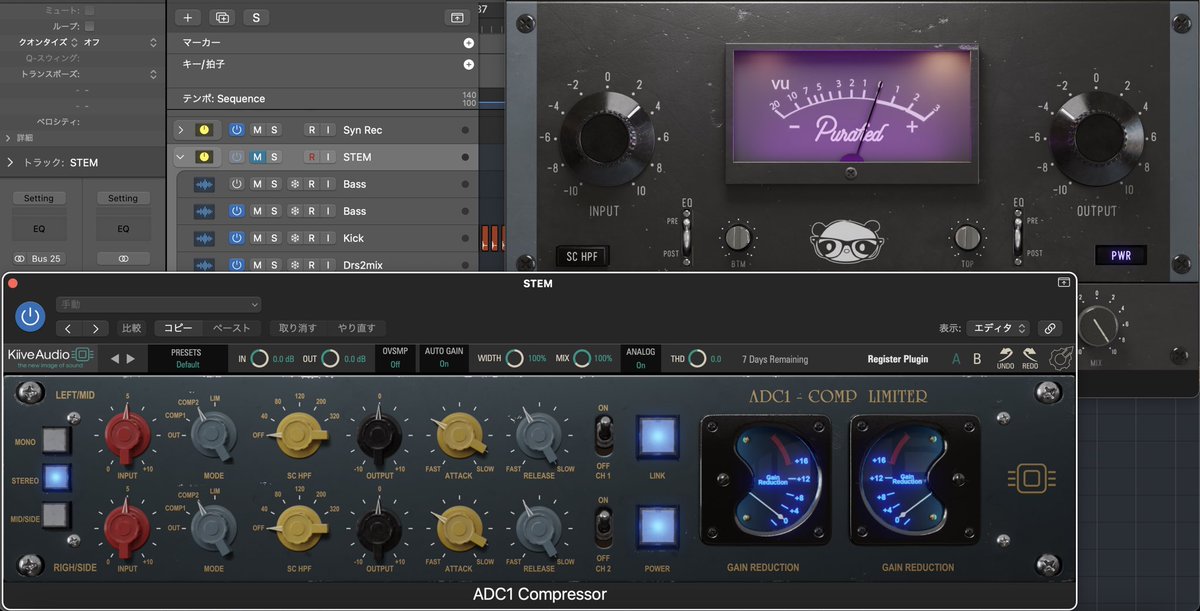The width and height of the screenshot is (1200, 611).
Task: Freeze the Drs2mix track with snowflake icon
Action: pyautogui.click(x=293, y=265)
